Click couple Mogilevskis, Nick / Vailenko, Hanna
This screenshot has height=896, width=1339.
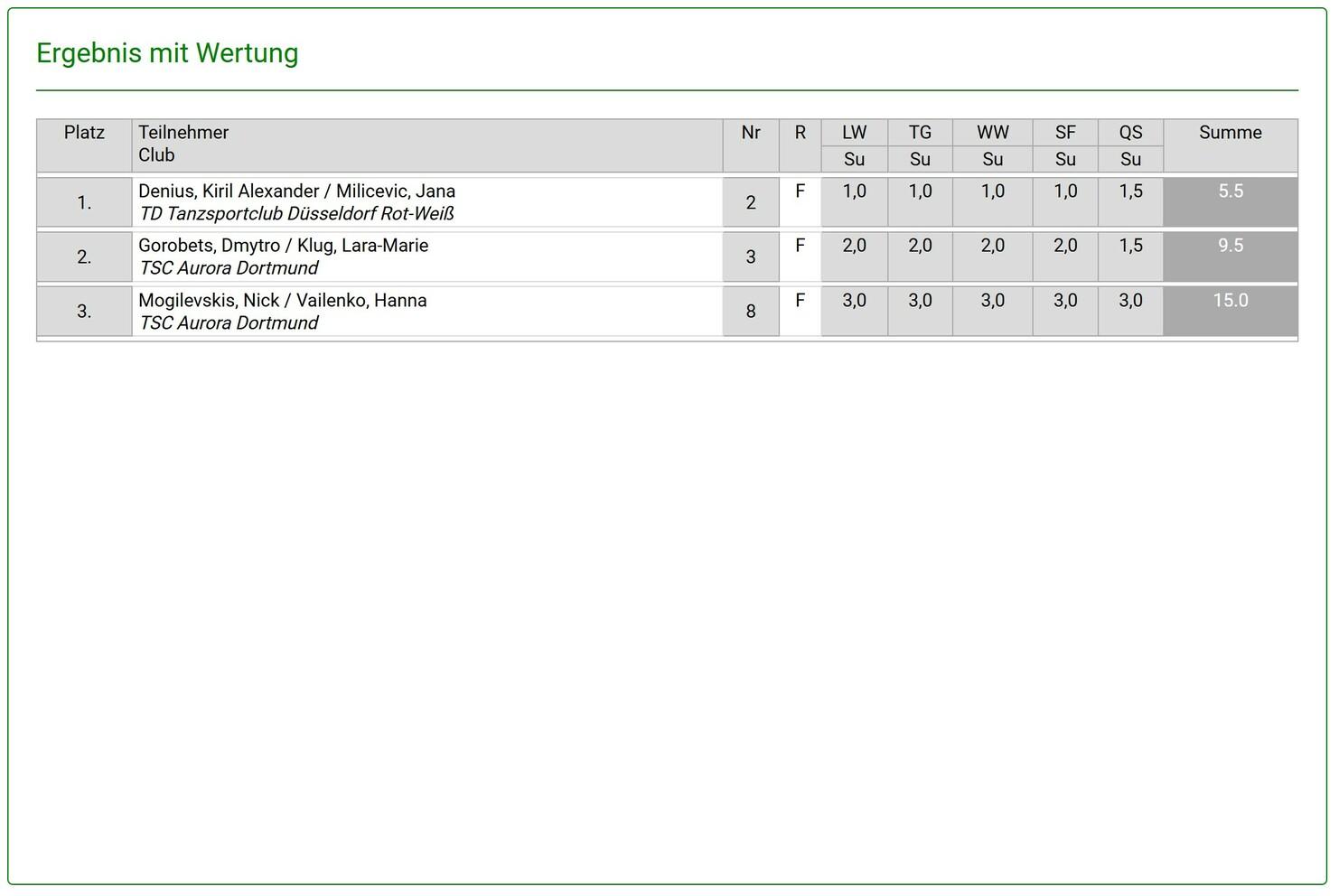point(282,301)
